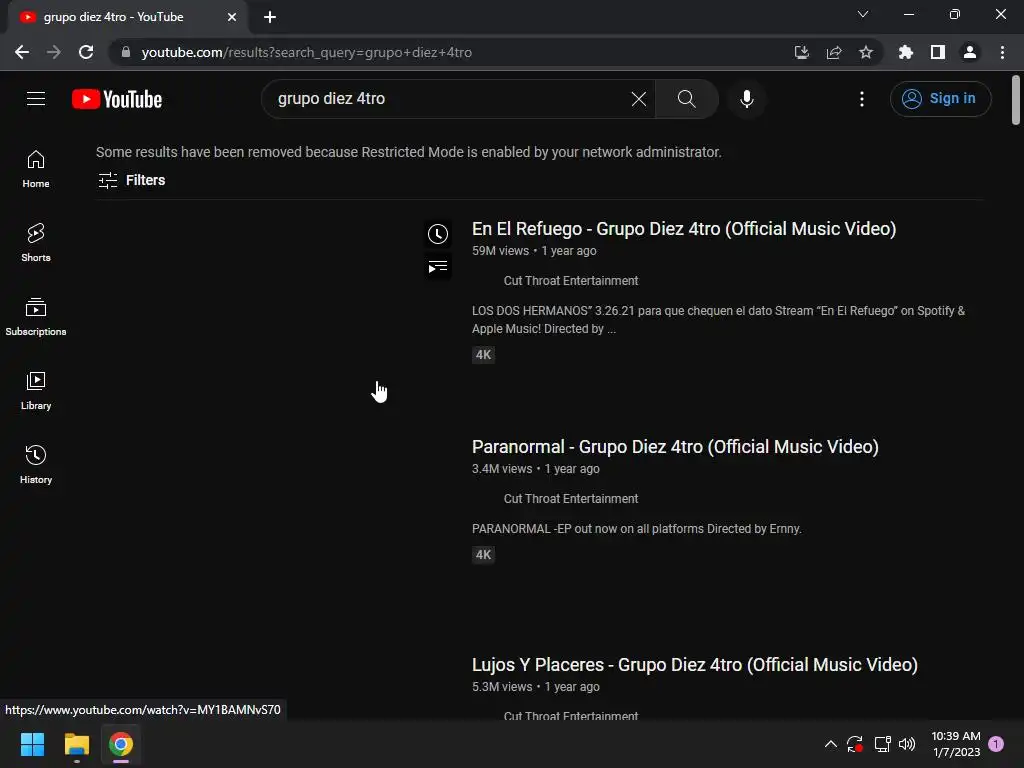
Task: Click the magnifier search button
Action: (686, 99)
